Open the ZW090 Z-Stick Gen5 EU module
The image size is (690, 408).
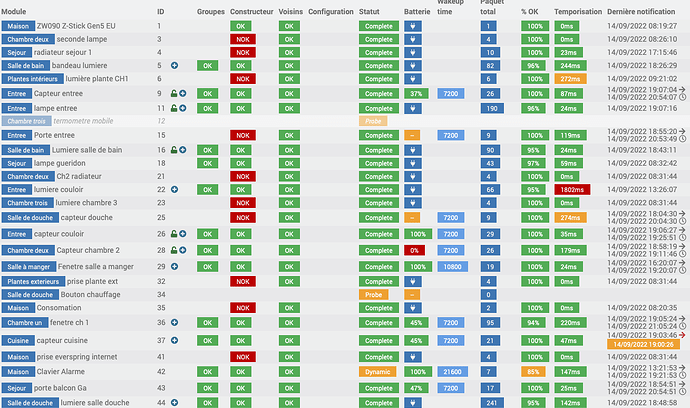coord(76,26)
